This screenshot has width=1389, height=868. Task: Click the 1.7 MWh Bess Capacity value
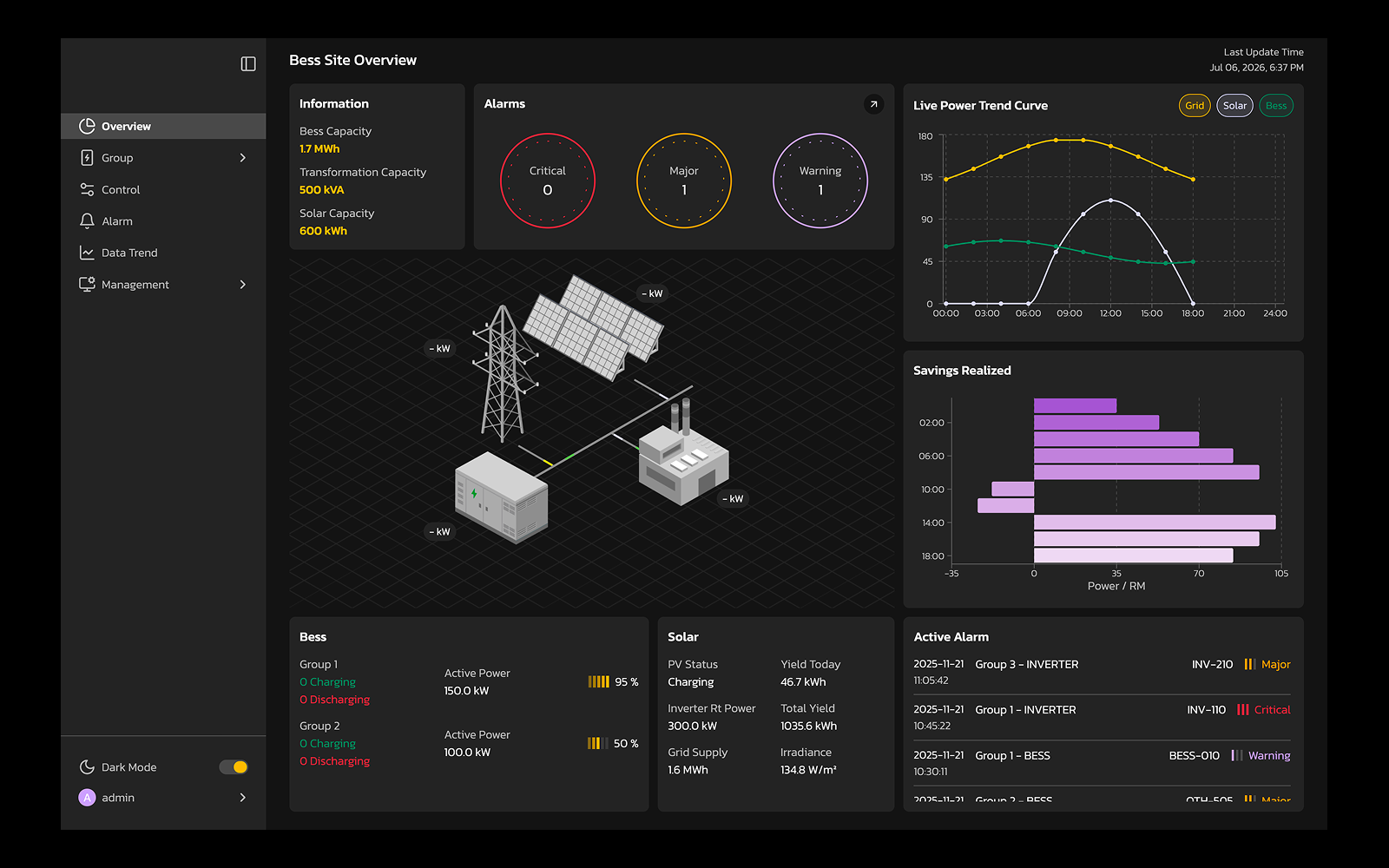(x=319, y=149)
